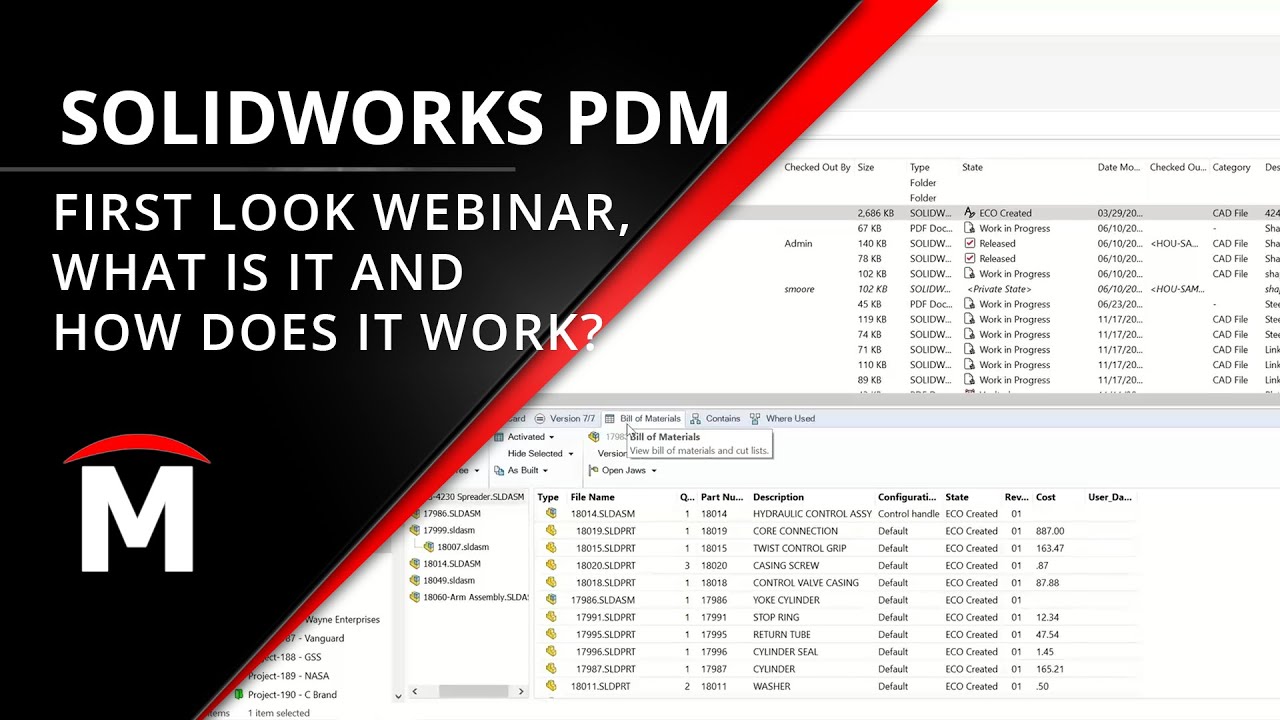The height and width of the screenshot is (720, 1280).
Task: Click the WASHER description cell
Action: [x=771, y=686]
